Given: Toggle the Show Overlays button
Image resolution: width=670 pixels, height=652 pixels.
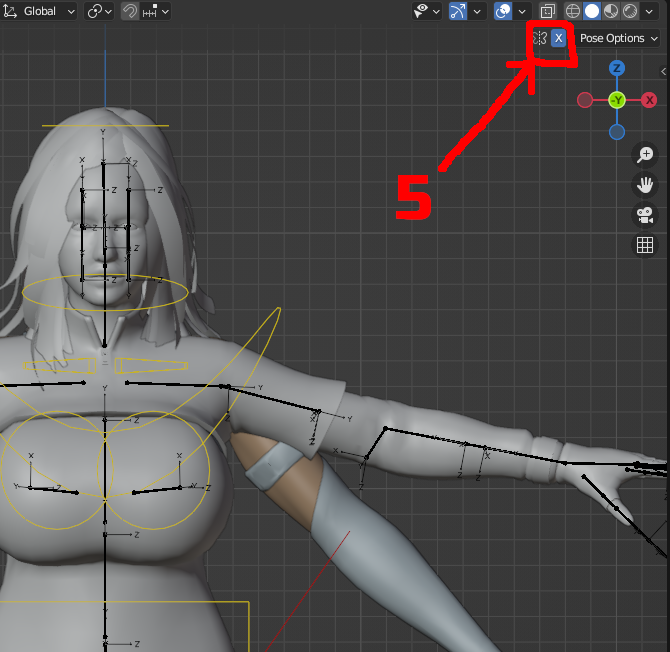Looking at the screenshot, I should point(503,11).
